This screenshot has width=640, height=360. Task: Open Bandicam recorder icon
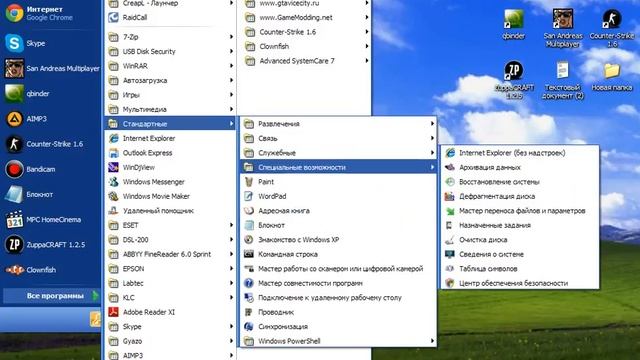(x=14, y=169)
